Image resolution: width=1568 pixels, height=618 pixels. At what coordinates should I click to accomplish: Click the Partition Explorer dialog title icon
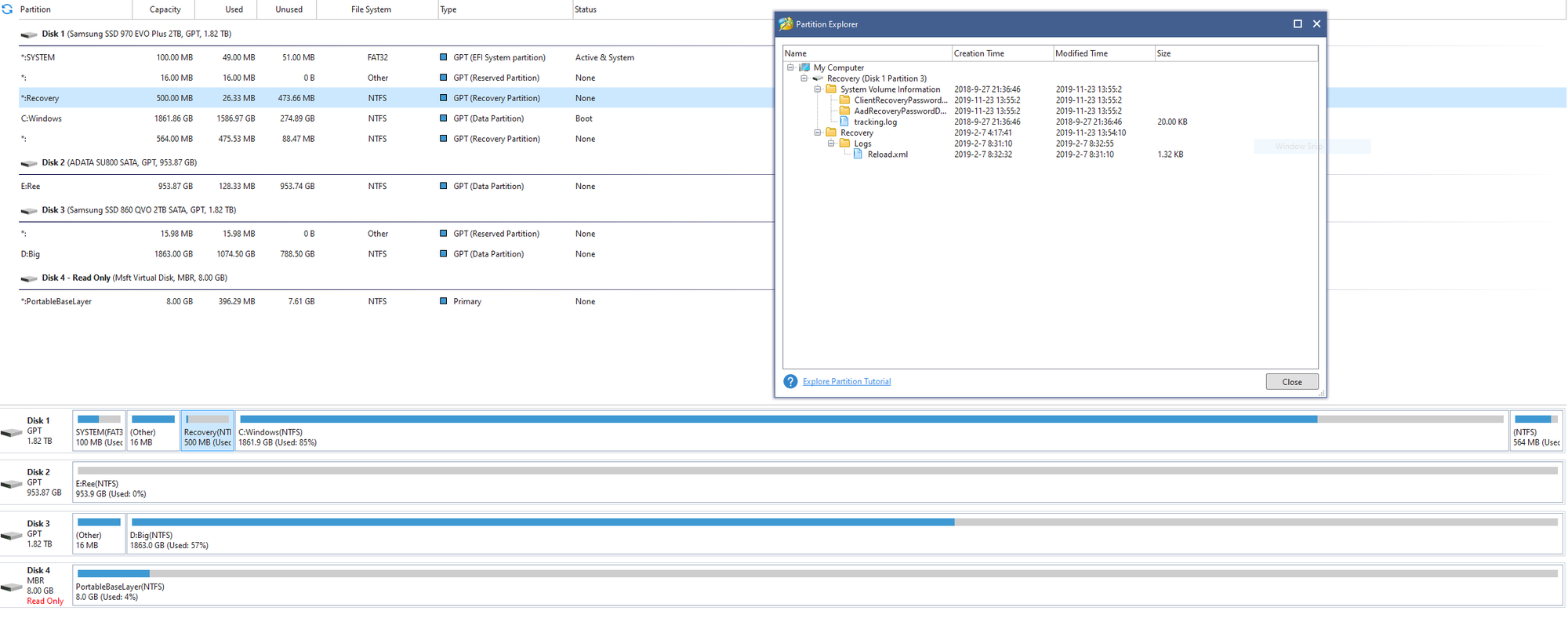[786, 24]
